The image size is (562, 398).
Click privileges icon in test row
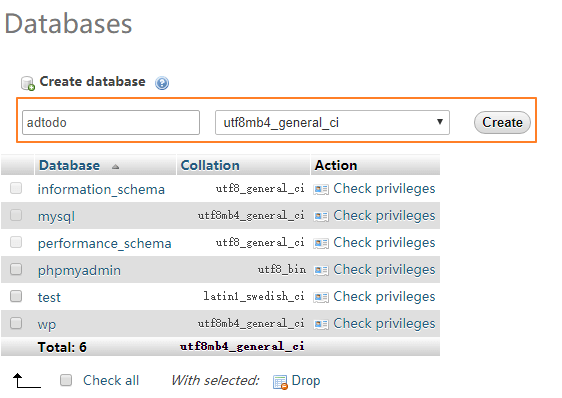(321, 297)
